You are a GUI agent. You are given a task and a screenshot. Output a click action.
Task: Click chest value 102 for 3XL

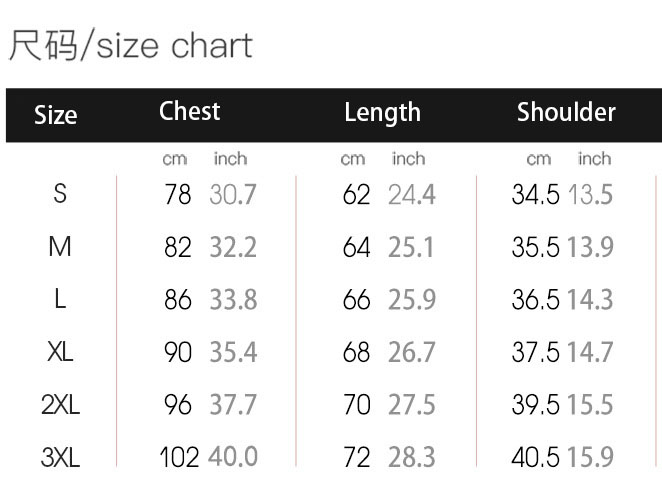(x=179, y=457)
